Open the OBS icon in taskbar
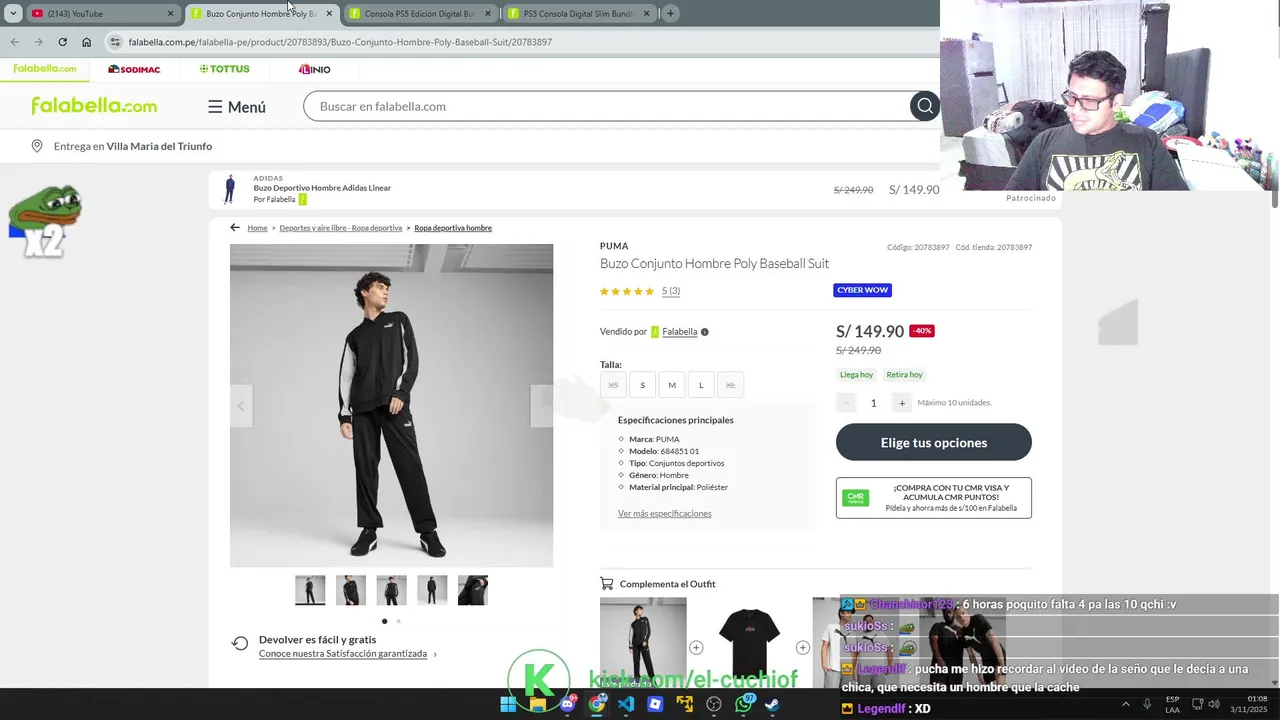Image resolution: width=1280 pixels, height=720 pixels. tap(714, 704)
